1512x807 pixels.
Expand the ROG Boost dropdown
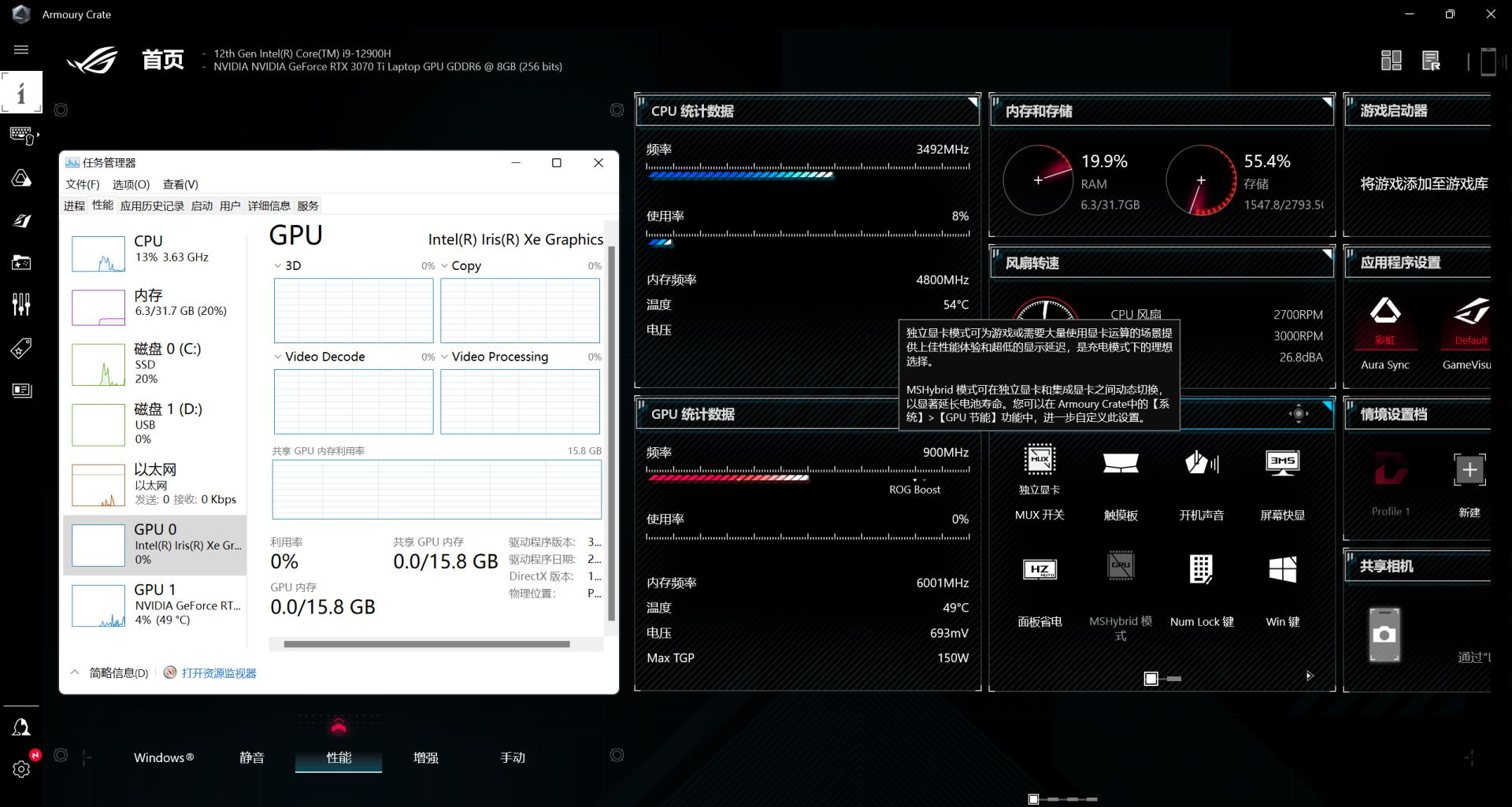click(x=915, y=481)
